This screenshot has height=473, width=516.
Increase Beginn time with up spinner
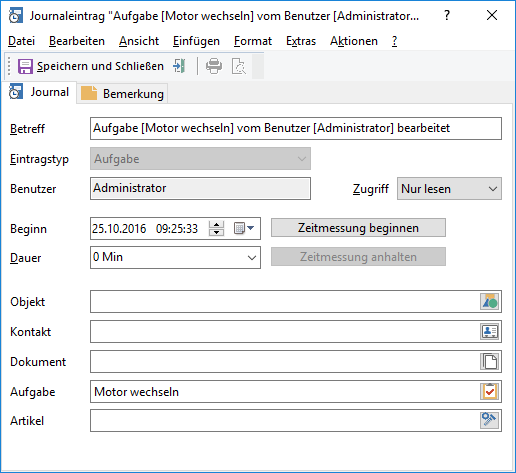pyautogui.click(x=216, y=225)
